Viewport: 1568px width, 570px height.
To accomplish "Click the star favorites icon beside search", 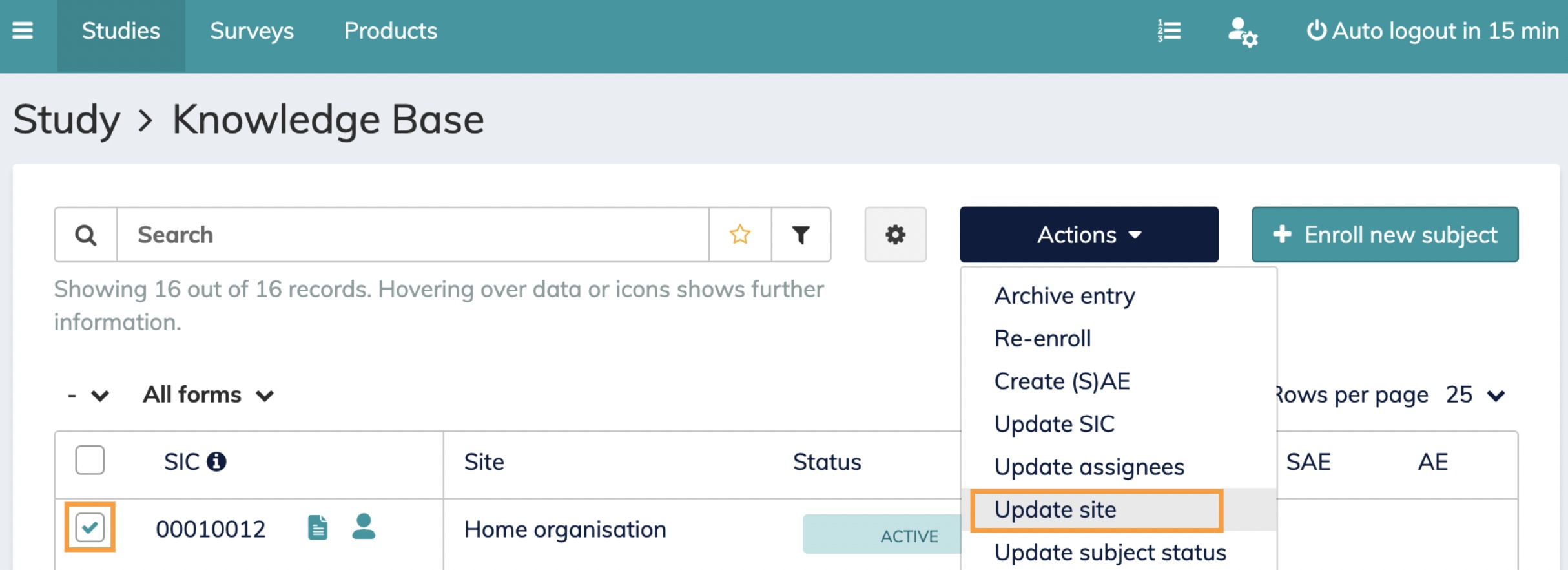I will 740,235.
